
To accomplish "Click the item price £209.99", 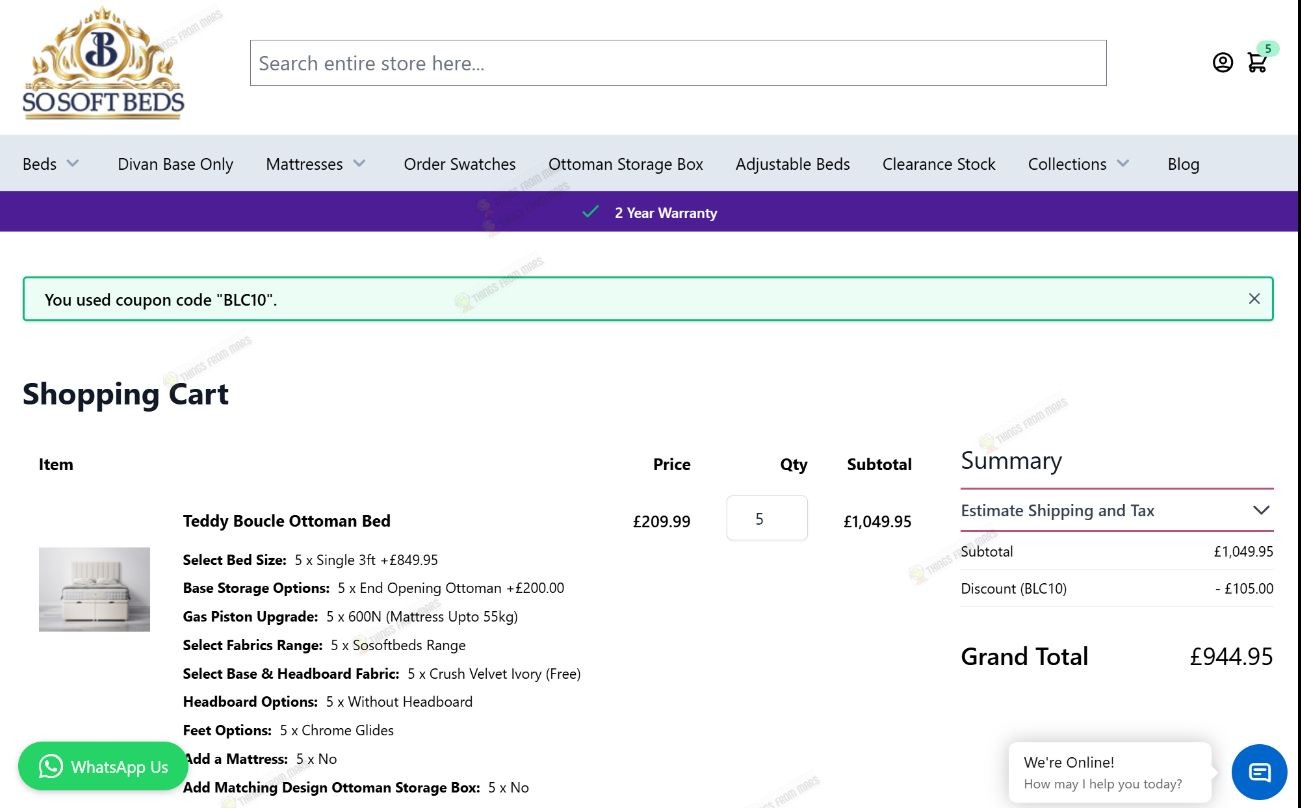I will coord(661,521).
